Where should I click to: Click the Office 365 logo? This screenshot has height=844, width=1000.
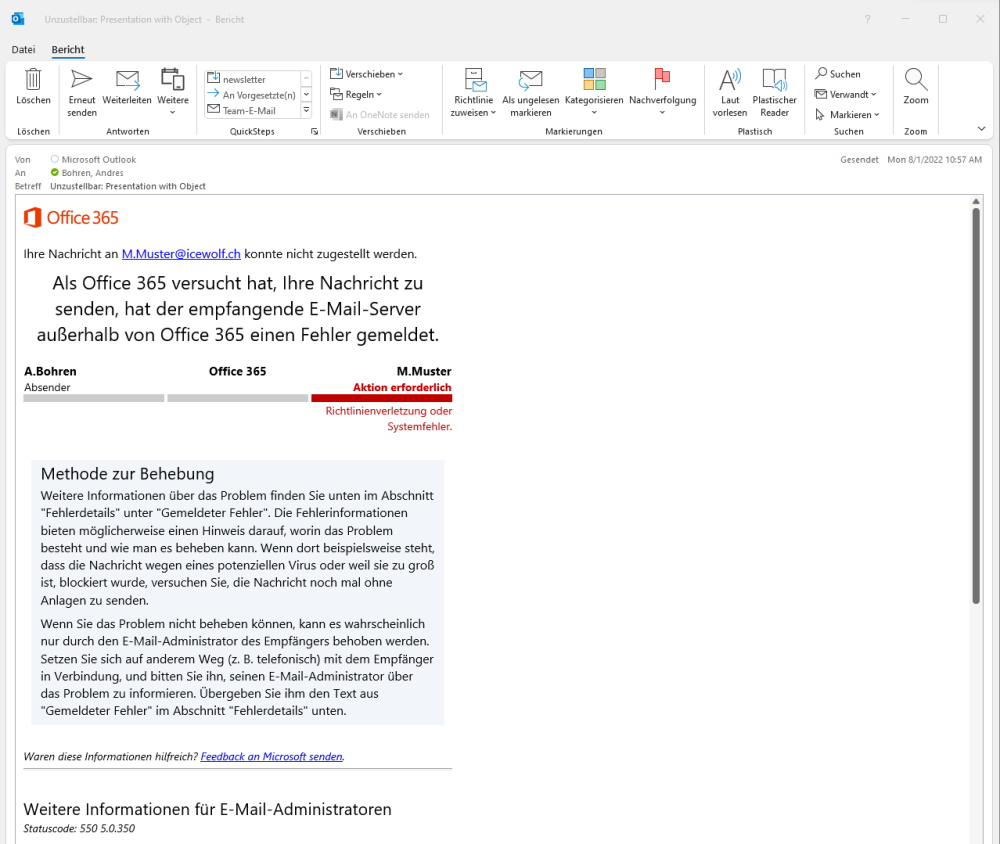pyautogui.click(x=71, y=218)
